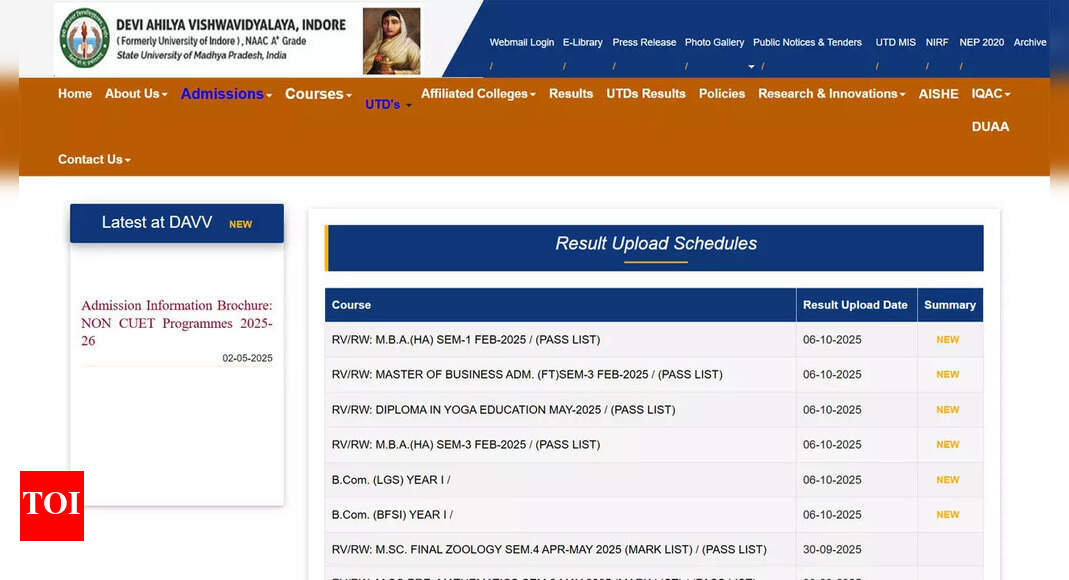Click NEW icon for B.Com. (BFSI) Year I row
Viewport: 1069px width, 580px height.
[x=947, y=515]
